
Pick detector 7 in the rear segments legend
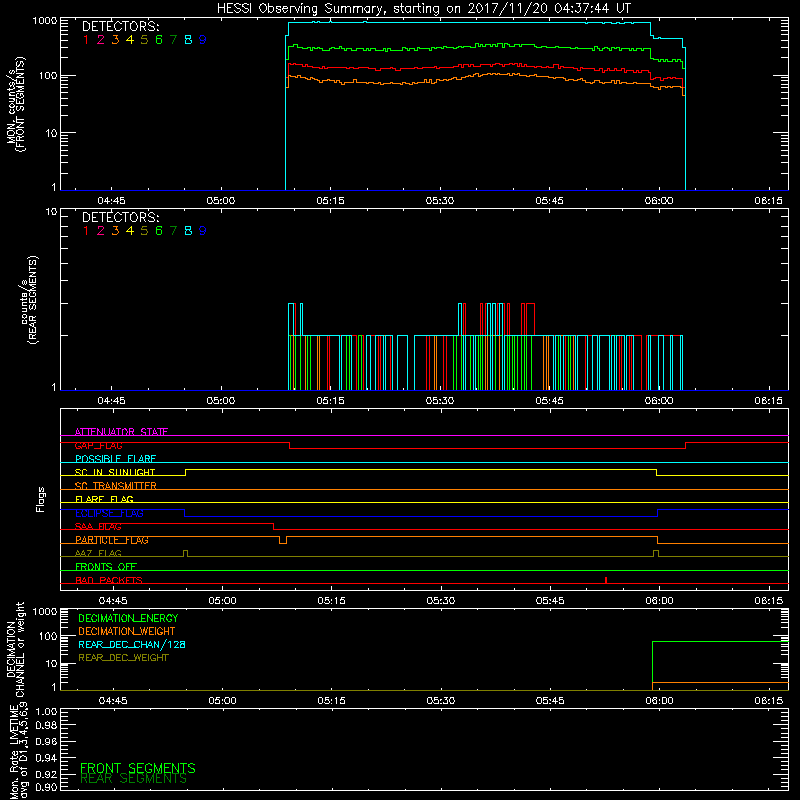point(173,231)
